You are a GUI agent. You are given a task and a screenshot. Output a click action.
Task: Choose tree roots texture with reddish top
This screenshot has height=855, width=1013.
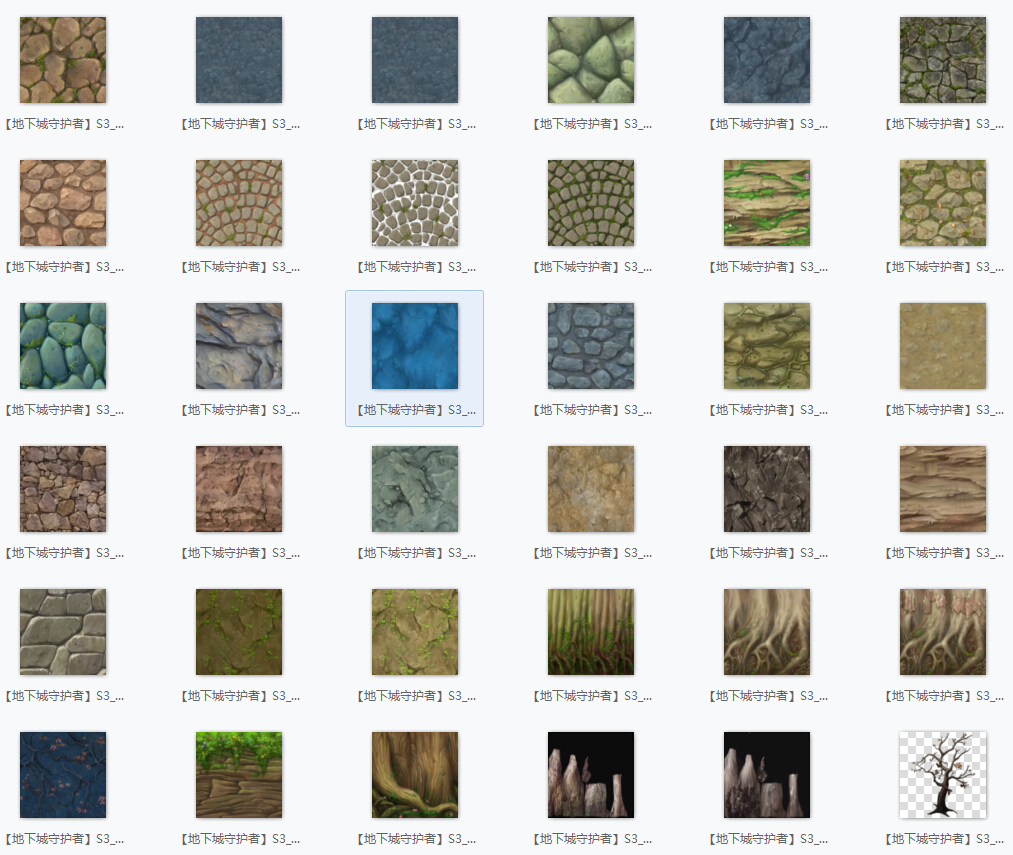click(x=943, y=632)
